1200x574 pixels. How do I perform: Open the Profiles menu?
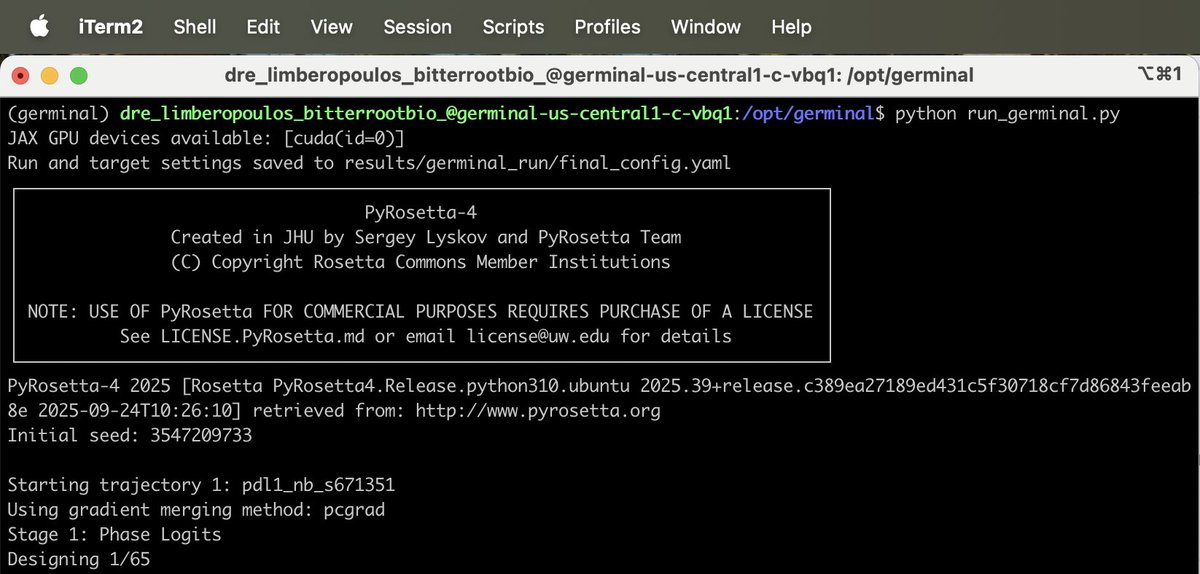point(607,27)
